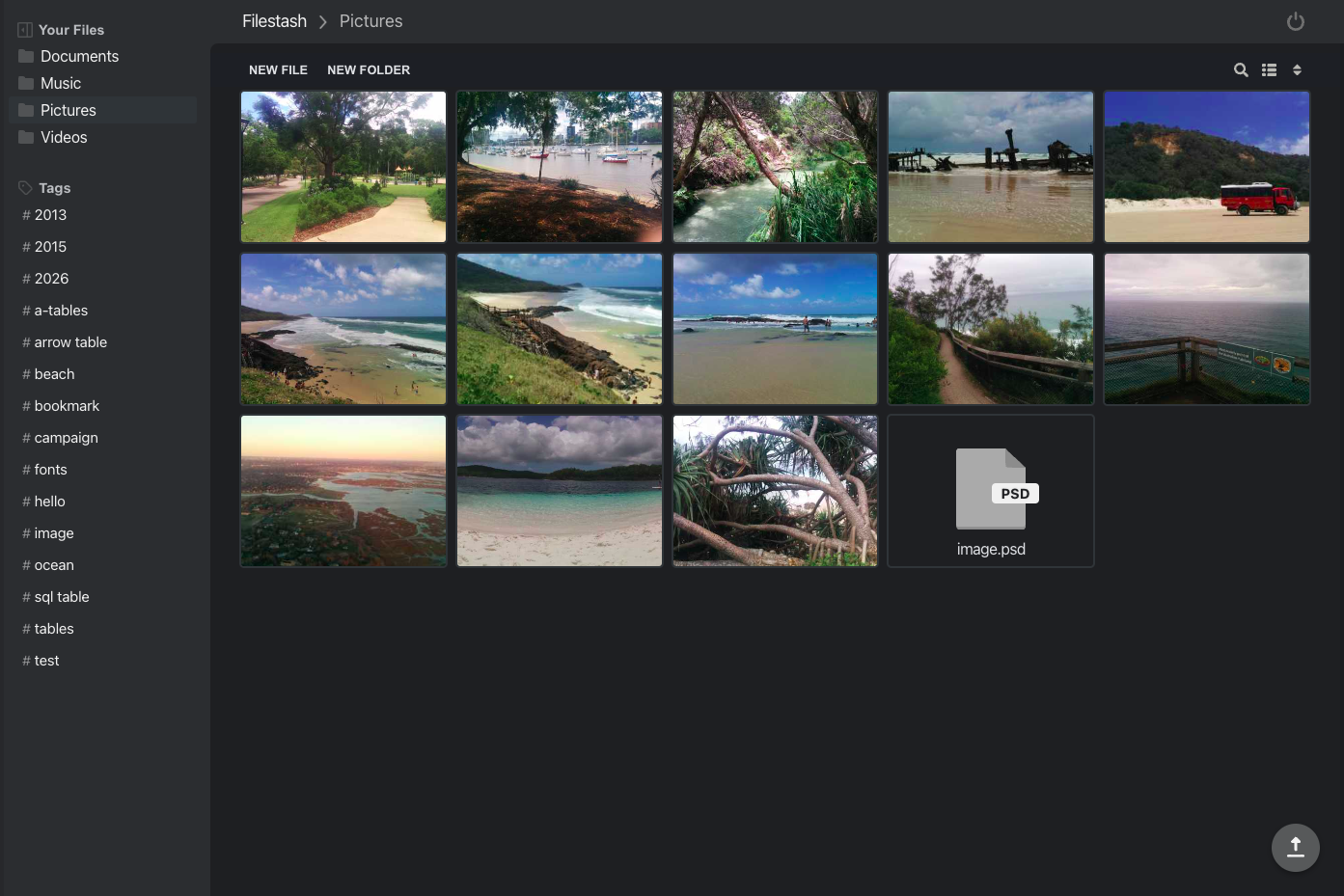Image resolution: width=1344 pixels, height=896 pixels.
Task: Select the arrow table tag
Action: pyautogui.click(x=65, y=342)
